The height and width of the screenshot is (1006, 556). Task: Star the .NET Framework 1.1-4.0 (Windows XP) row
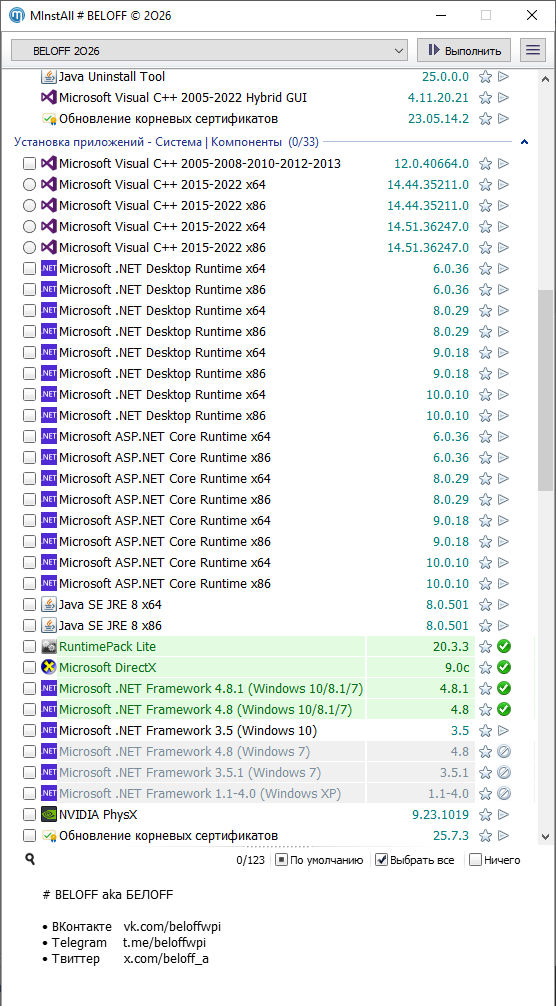click(486, 794)
